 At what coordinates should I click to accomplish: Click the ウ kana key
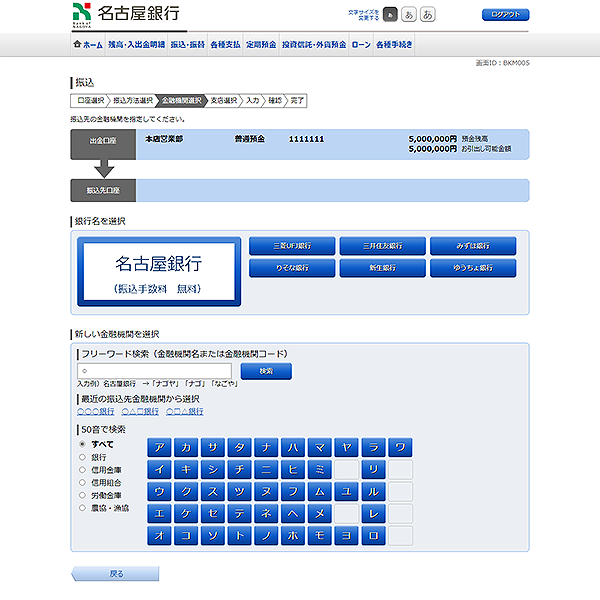click(x=160, y=492)
